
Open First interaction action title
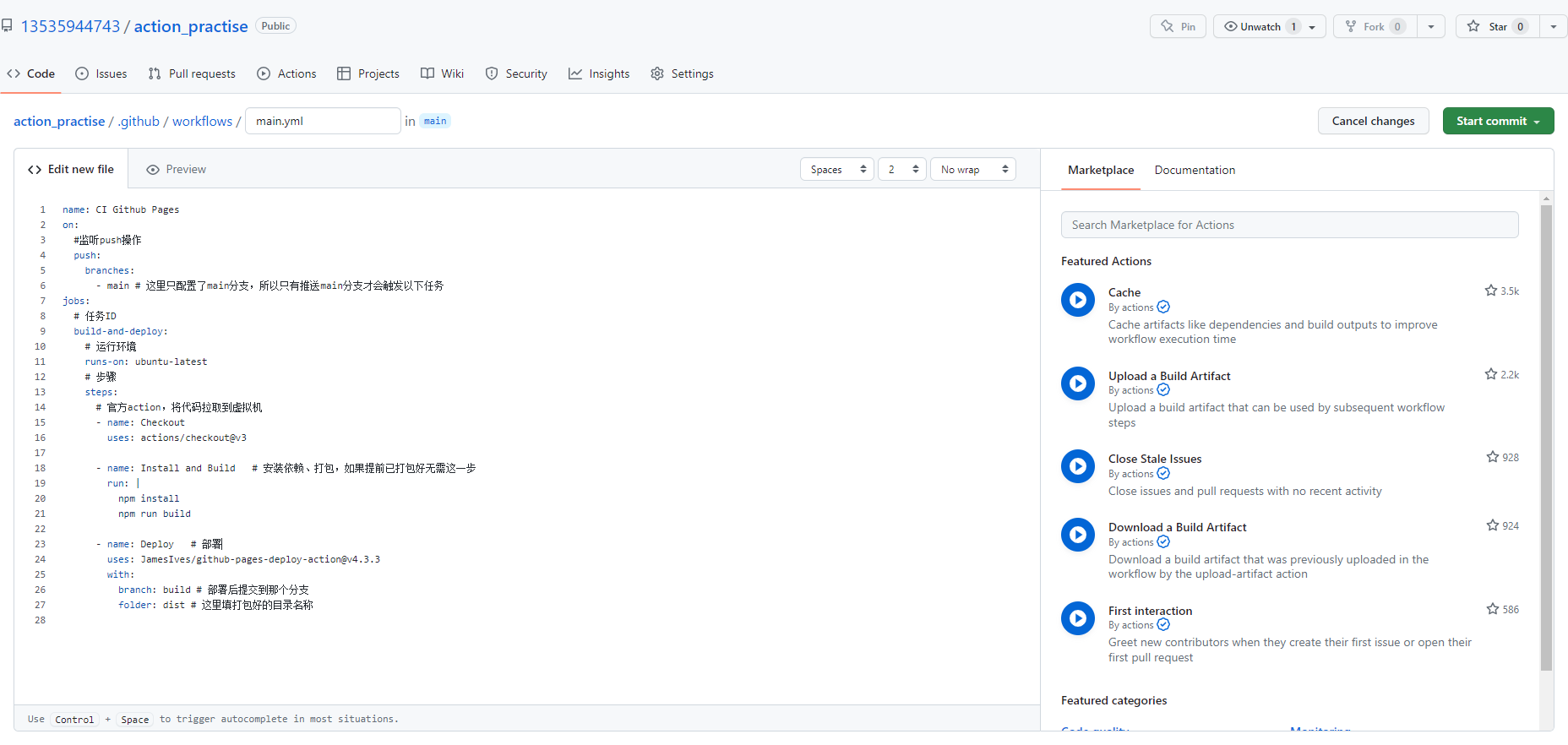[x=1150, y=611]
